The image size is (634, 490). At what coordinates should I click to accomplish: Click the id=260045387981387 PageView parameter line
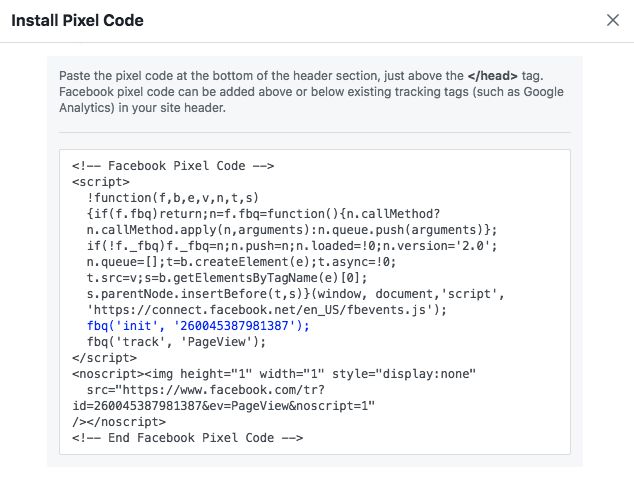point(223,405)
